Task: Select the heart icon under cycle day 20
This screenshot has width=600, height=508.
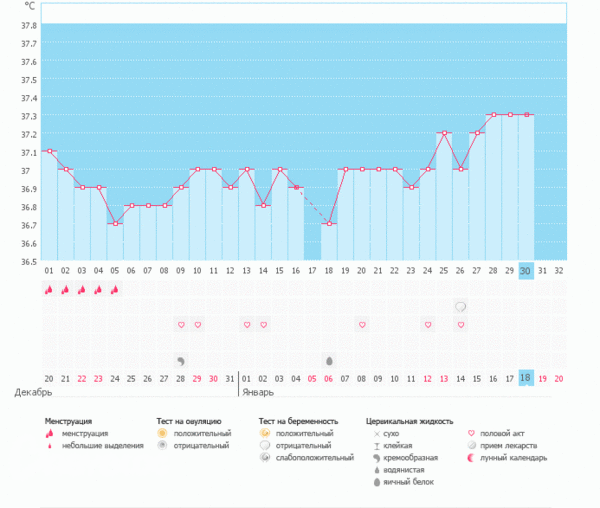Action: coord(362,325)
